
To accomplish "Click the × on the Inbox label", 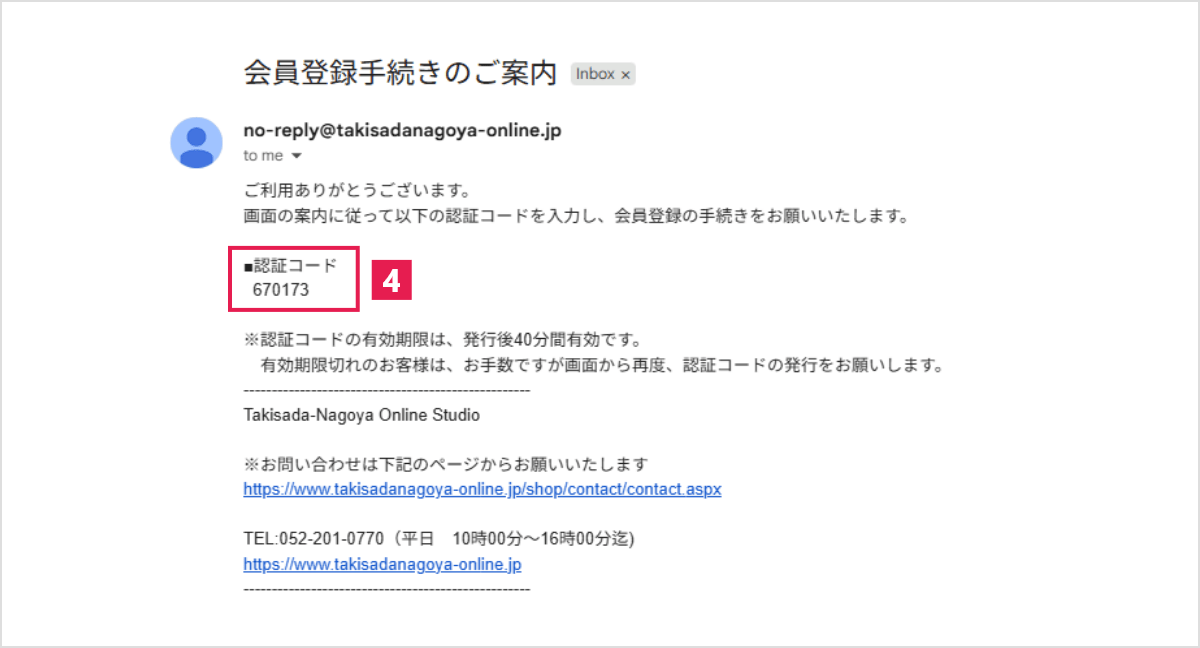I will (625, 73).
